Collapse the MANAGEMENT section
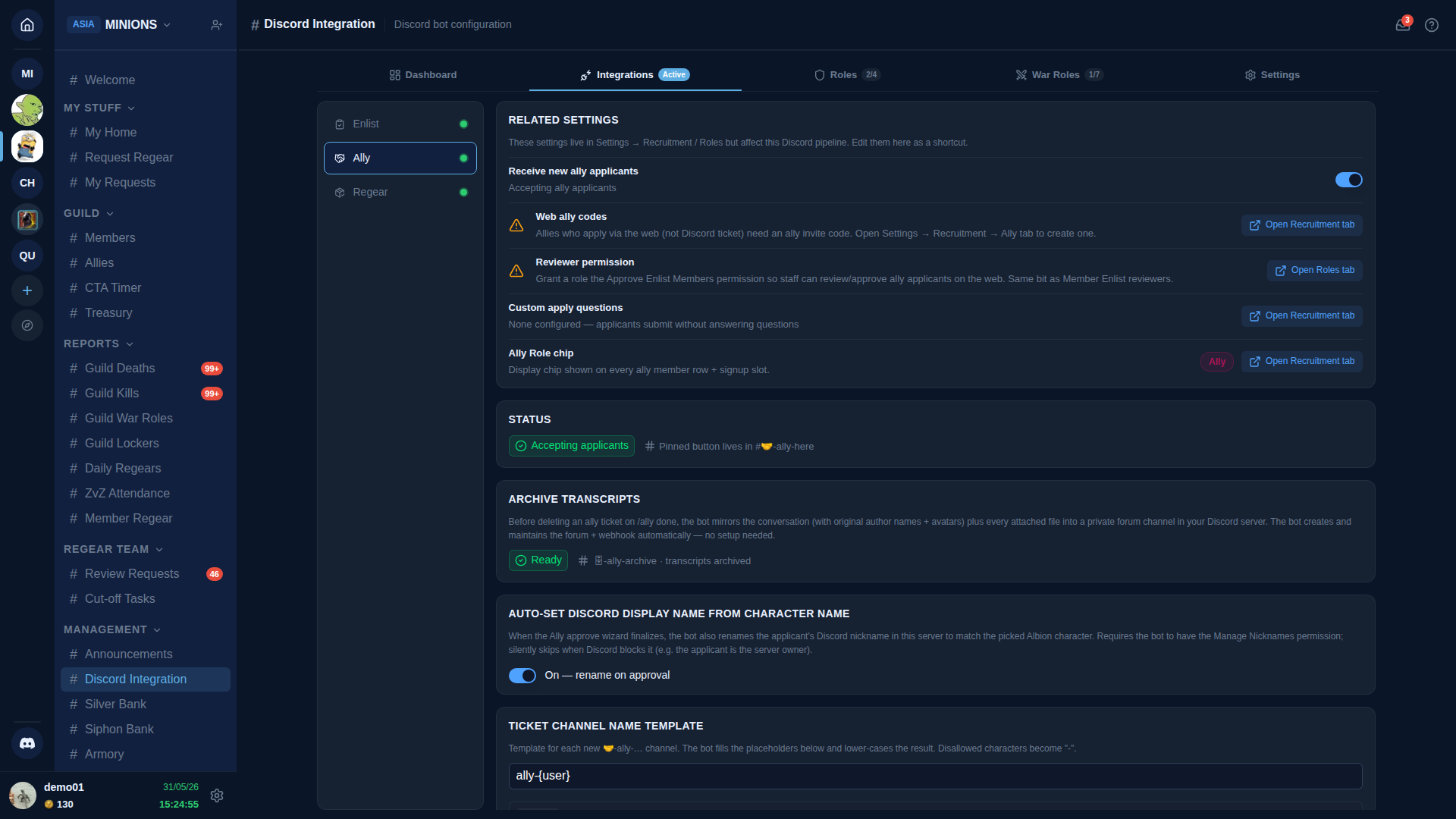The image size is (1456, 819). click(112, 629)
